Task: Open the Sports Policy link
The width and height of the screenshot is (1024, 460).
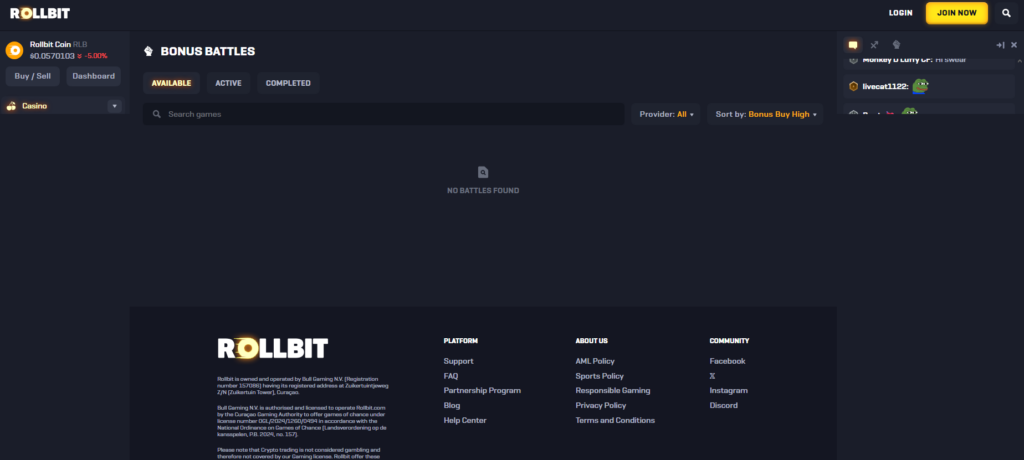Action: (600, 376)
